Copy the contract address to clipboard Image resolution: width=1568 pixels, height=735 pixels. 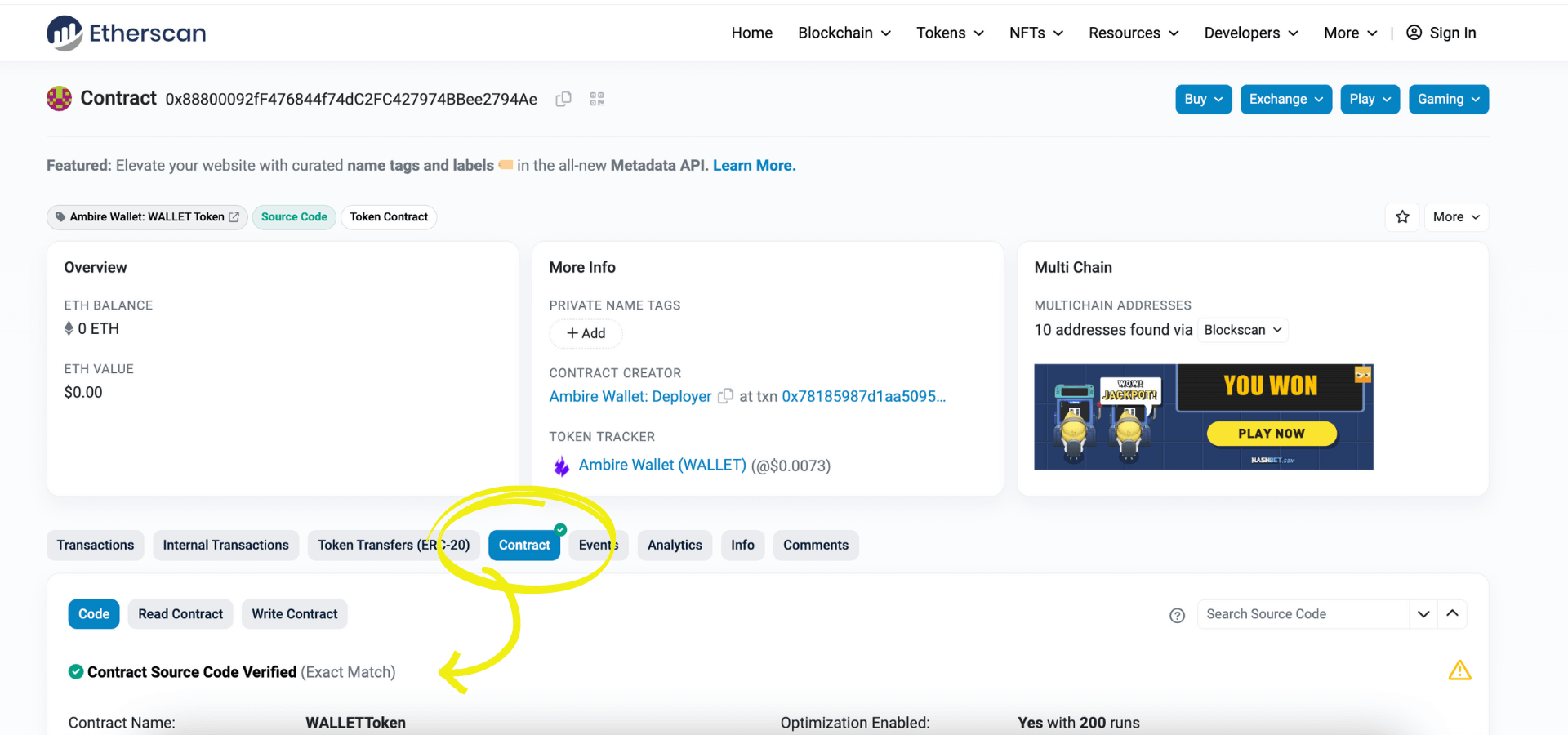563,98
